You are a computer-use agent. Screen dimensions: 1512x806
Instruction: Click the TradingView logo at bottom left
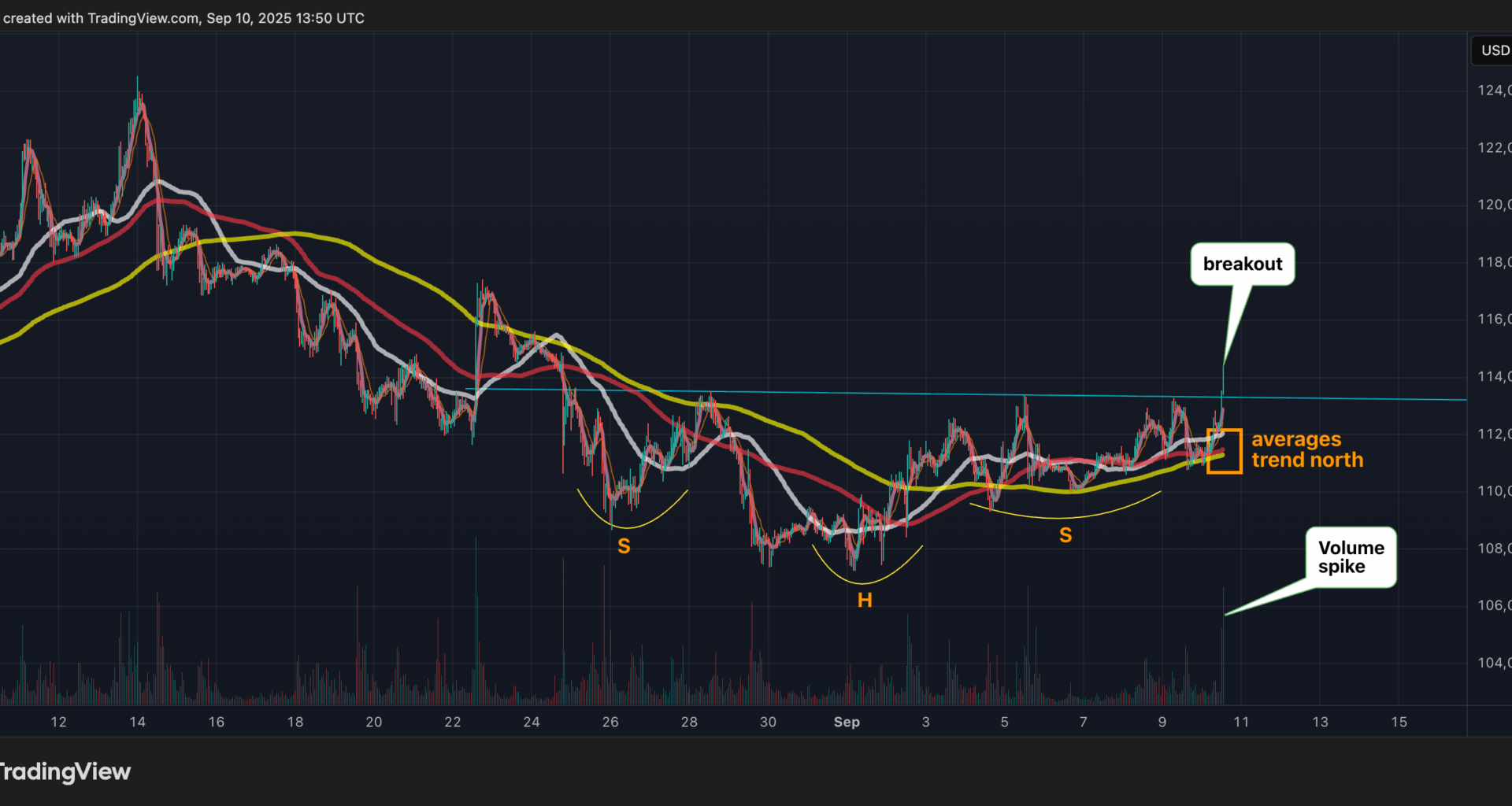click(x=65, y=771)
